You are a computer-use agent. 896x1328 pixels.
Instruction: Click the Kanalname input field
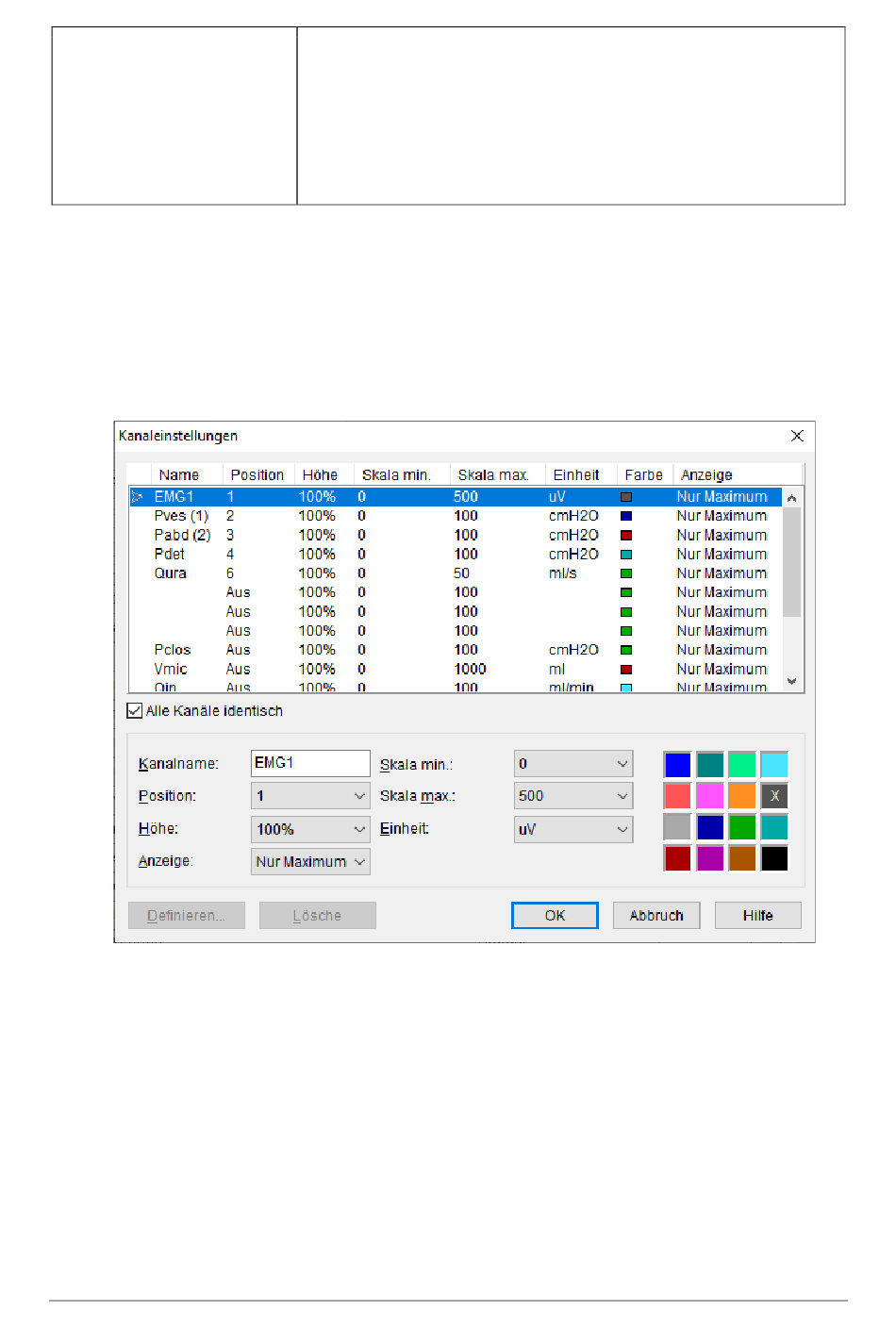310,763
